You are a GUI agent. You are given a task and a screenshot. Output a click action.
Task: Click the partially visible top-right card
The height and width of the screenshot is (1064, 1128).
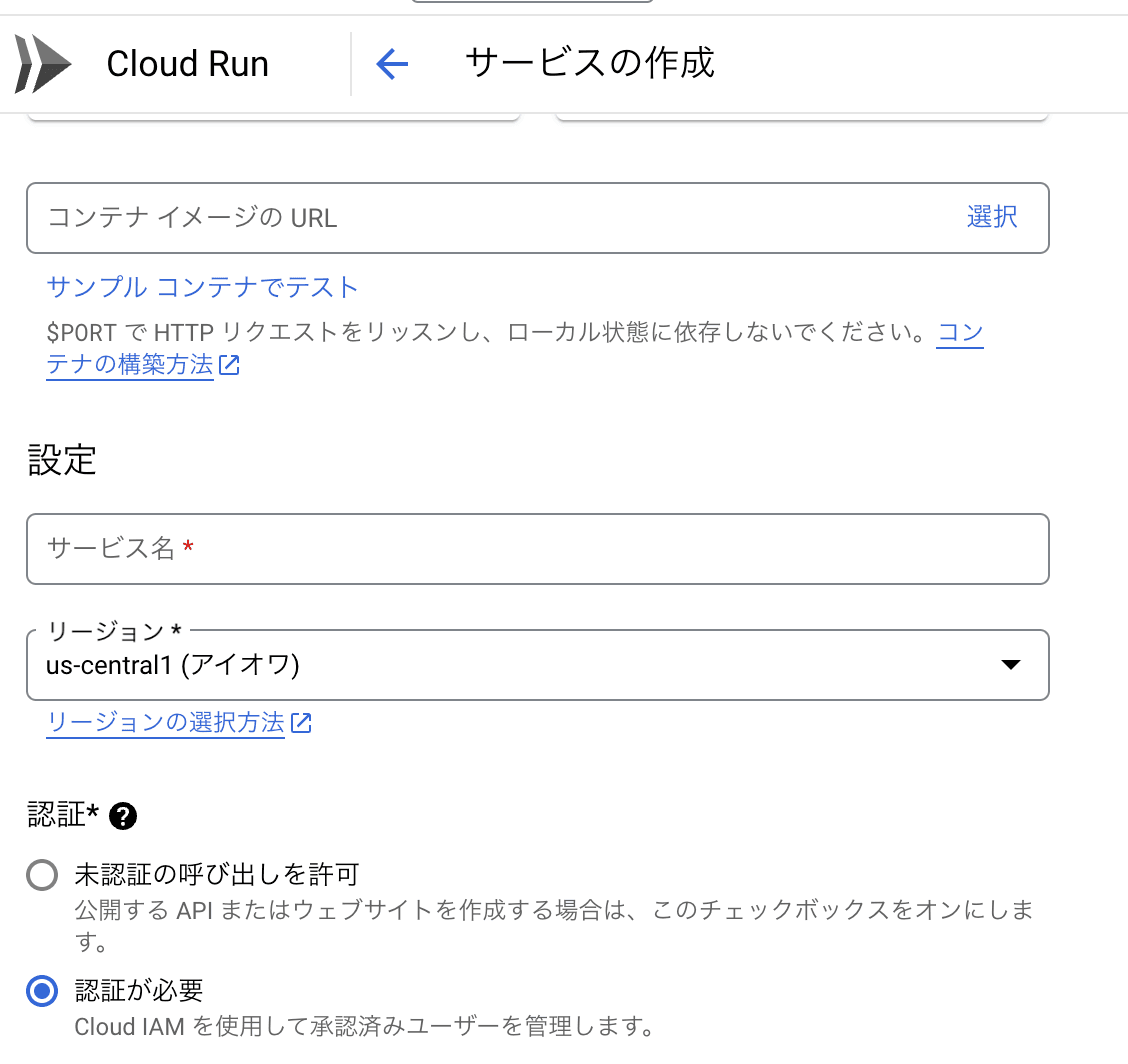800,117
